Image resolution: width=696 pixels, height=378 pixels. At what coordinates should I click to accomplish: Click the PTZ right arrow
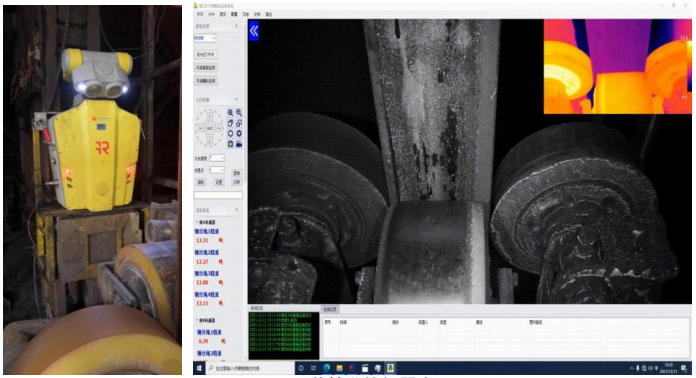(219, 128)
